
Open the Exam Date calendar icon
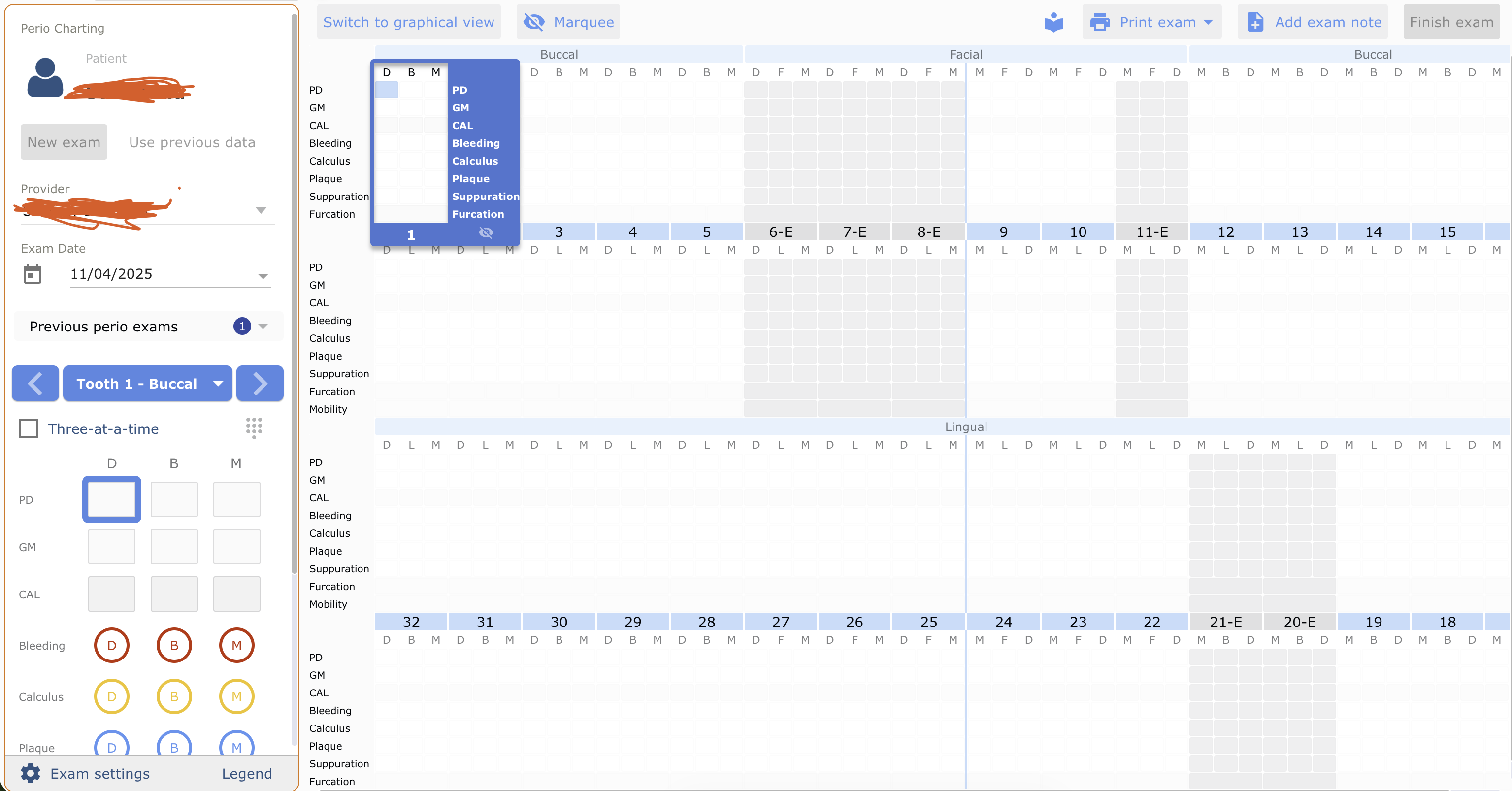(33, 274)
